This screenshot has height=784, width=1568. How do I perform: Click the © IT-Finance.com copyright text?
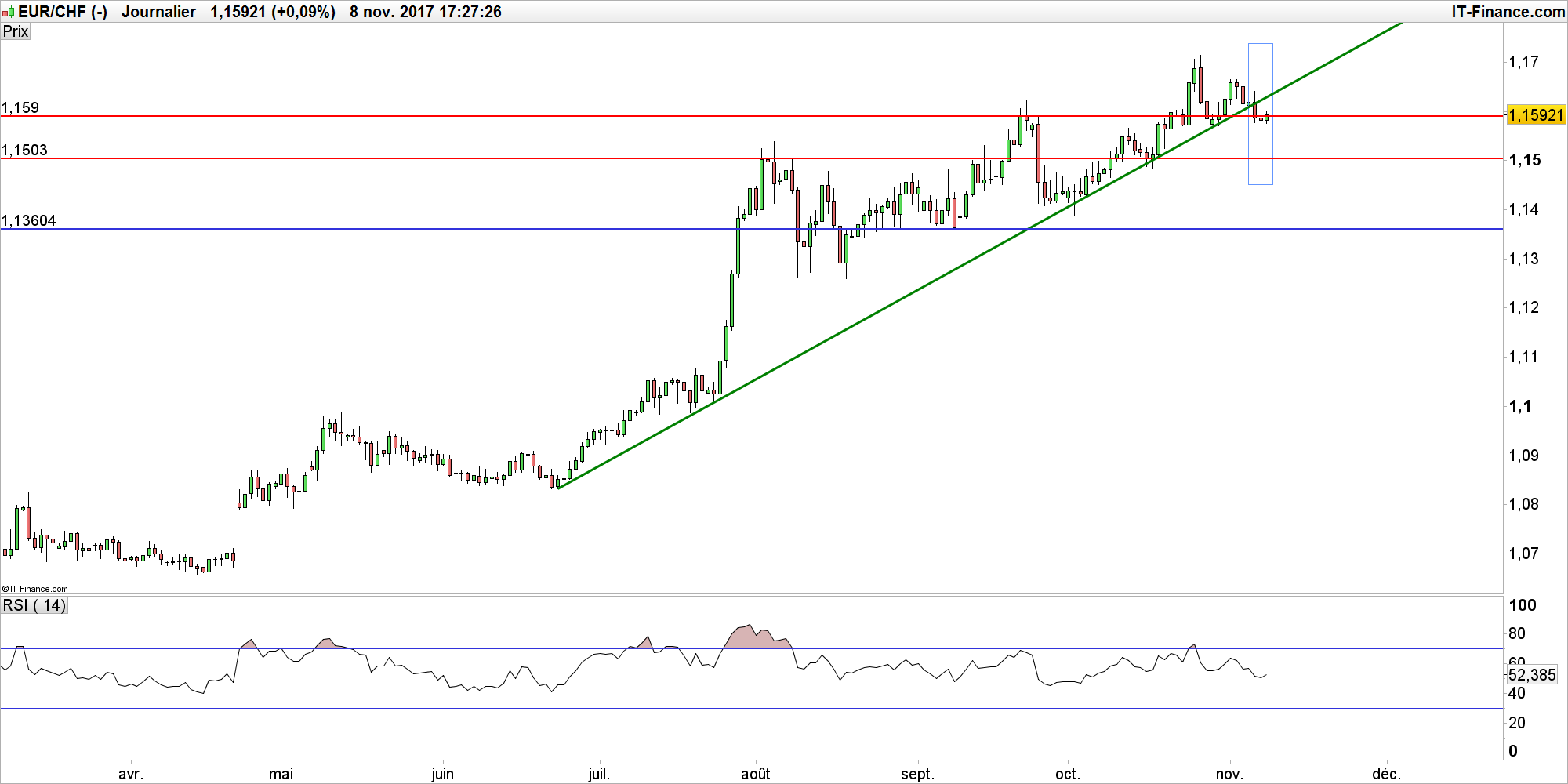[35, 589]
